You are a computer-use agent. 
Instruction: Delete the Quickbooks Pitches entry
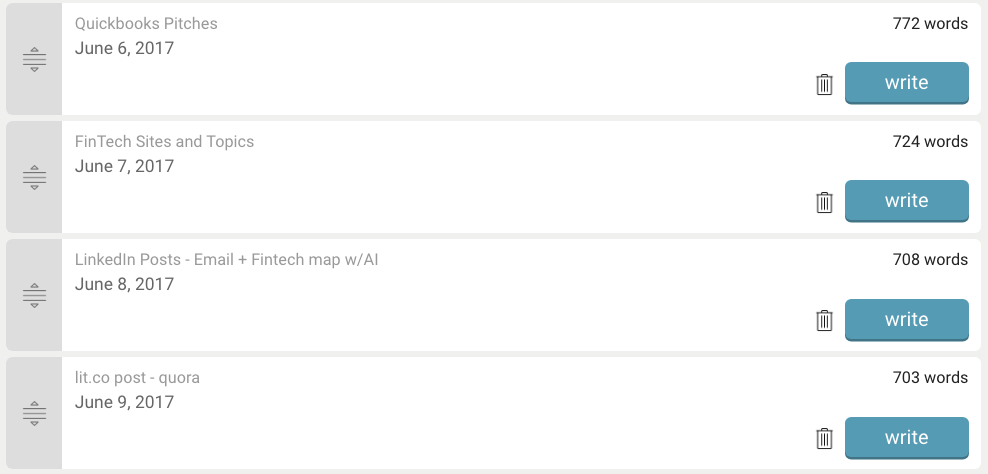tap(824, 84)
